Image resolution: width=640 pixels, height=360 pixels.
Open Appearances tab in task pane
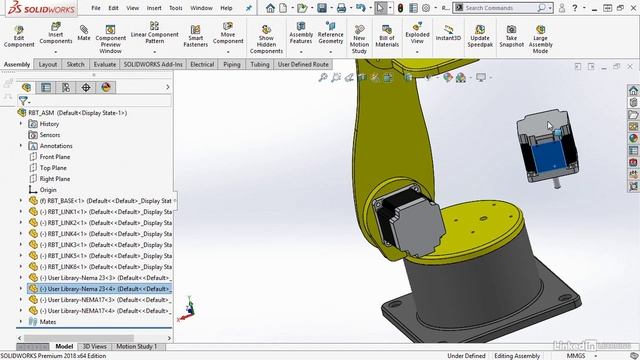(633, 138)
